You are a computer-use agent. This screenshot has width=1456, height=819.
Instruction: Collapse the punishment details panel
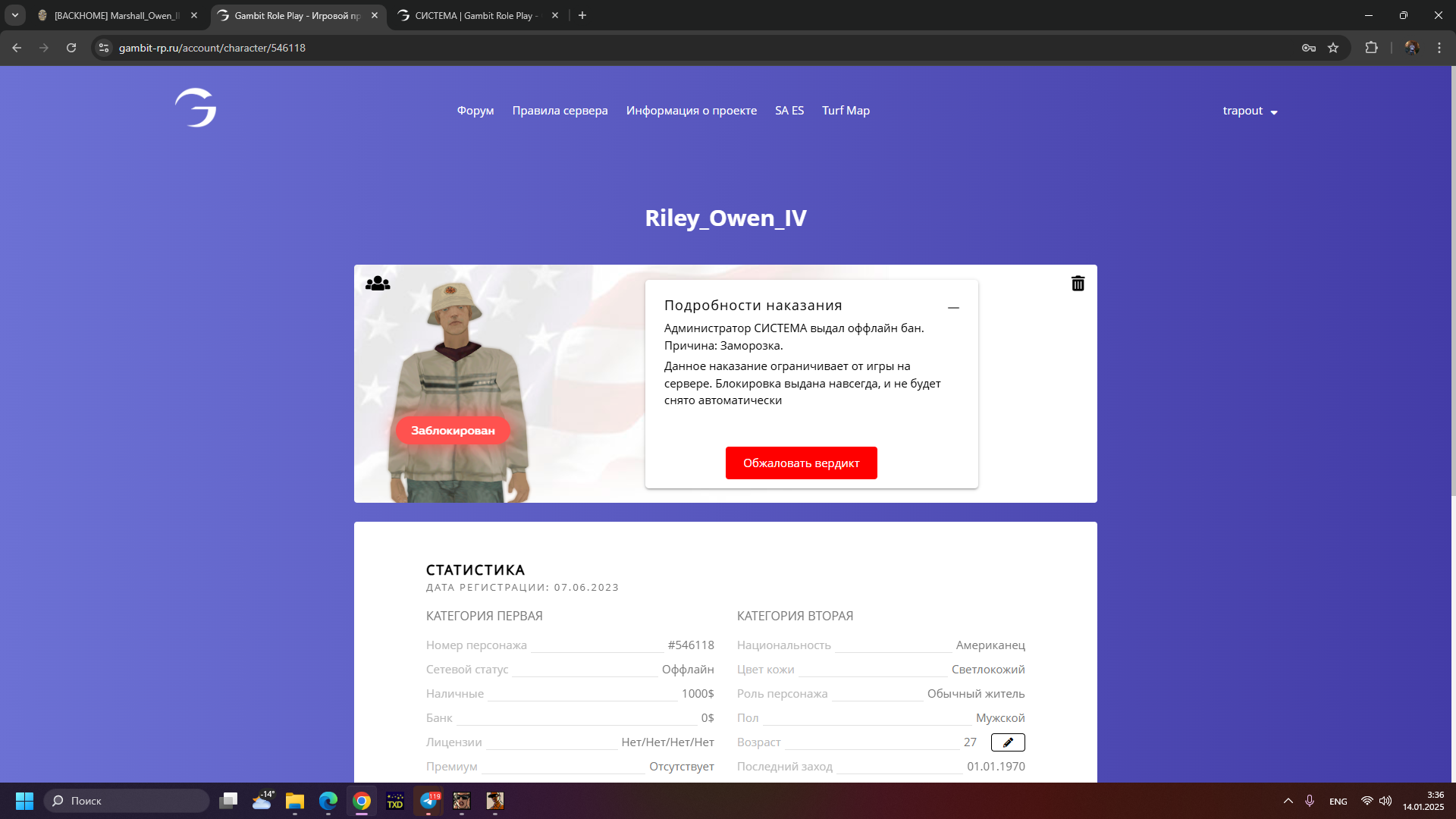tap(953, 308)
